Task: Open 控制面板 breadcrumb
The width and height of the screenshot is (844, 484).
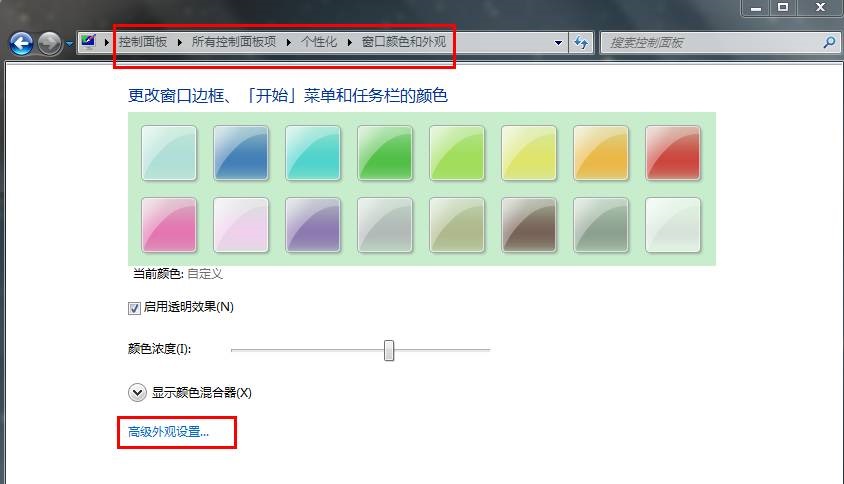Action: click(x=143, y=42)
